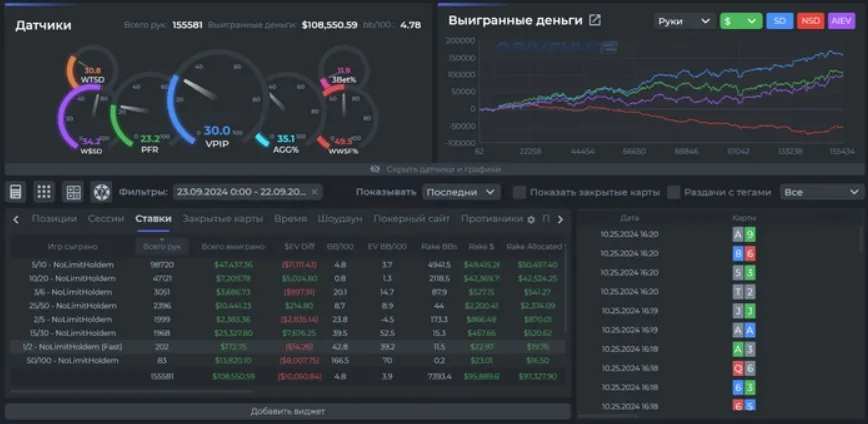Click Скрыть датчики и графики bar

pyautogui.click(x=433, y=169)
